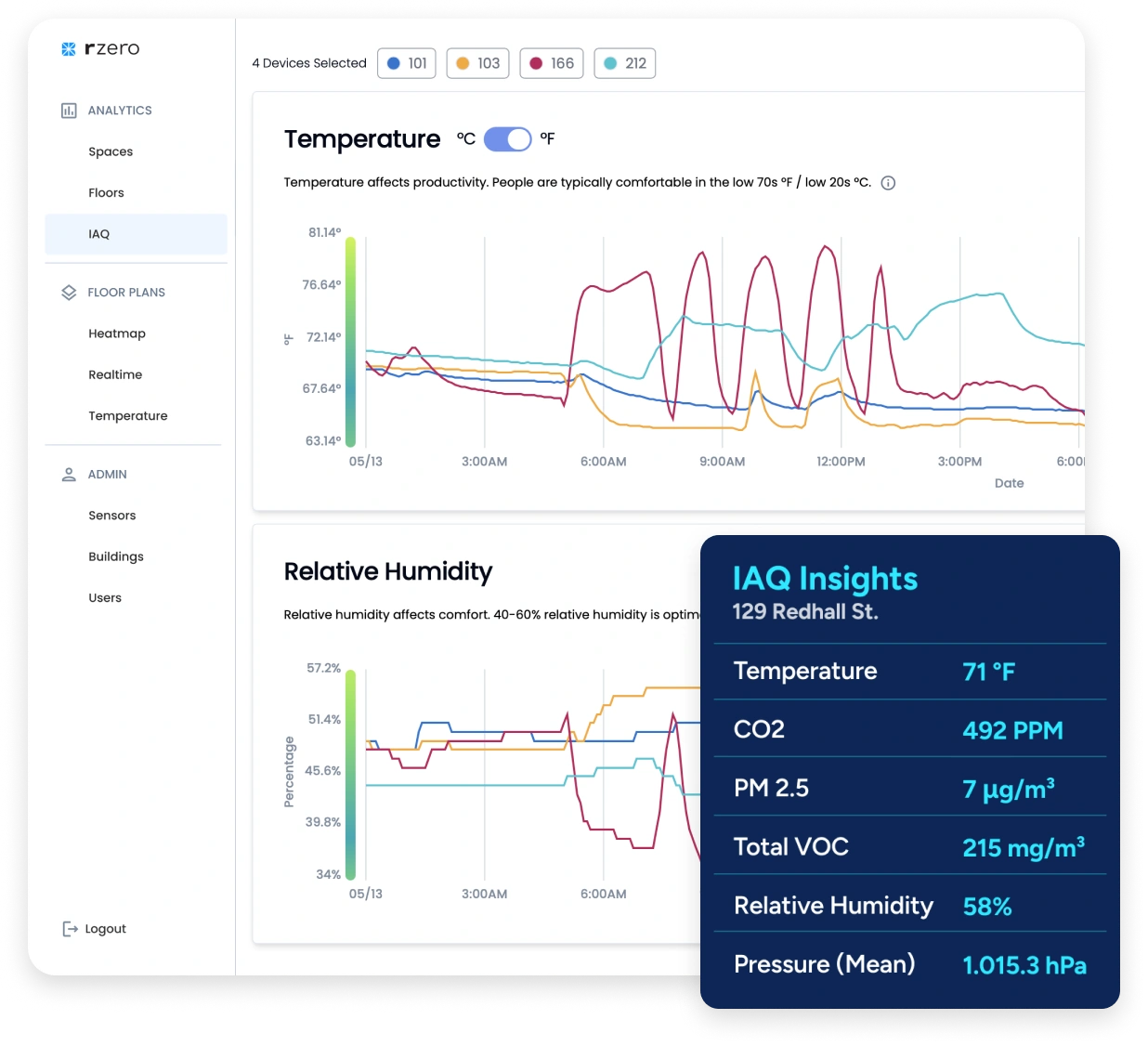Deselect device 166 chip
1148x1046 pixels.
click(x=551, y=63)
